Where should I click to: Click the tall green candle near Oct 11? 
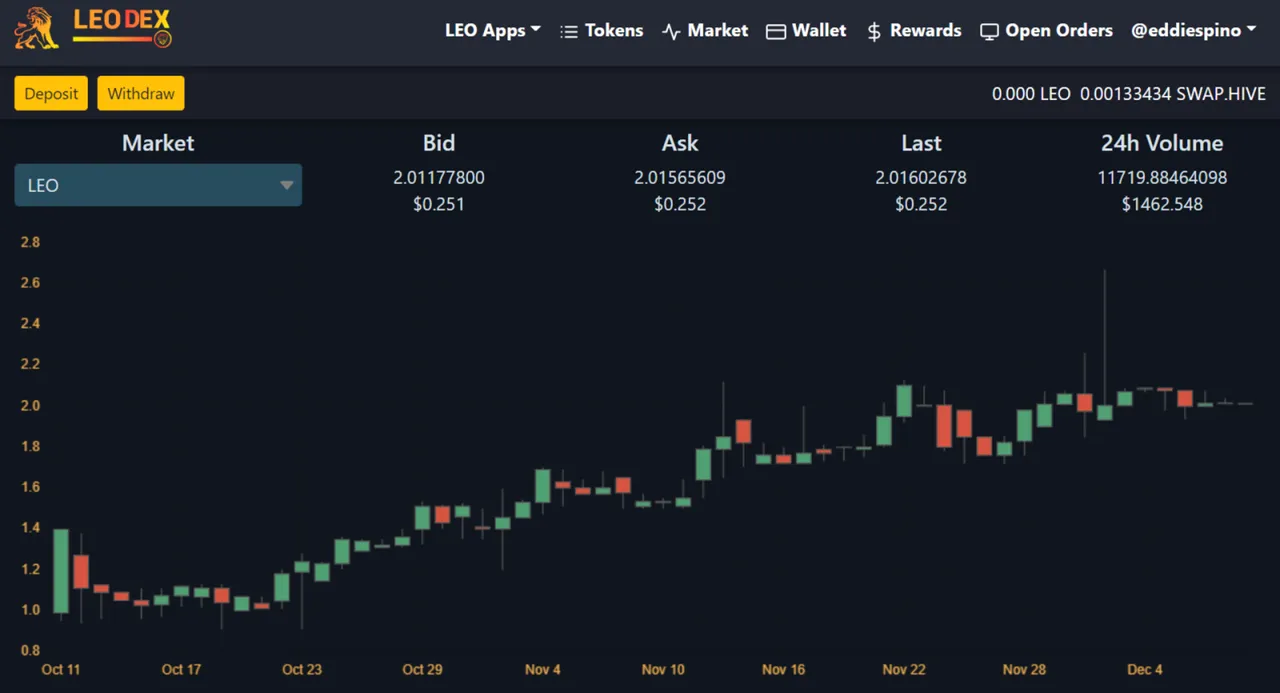pos(61,571)
